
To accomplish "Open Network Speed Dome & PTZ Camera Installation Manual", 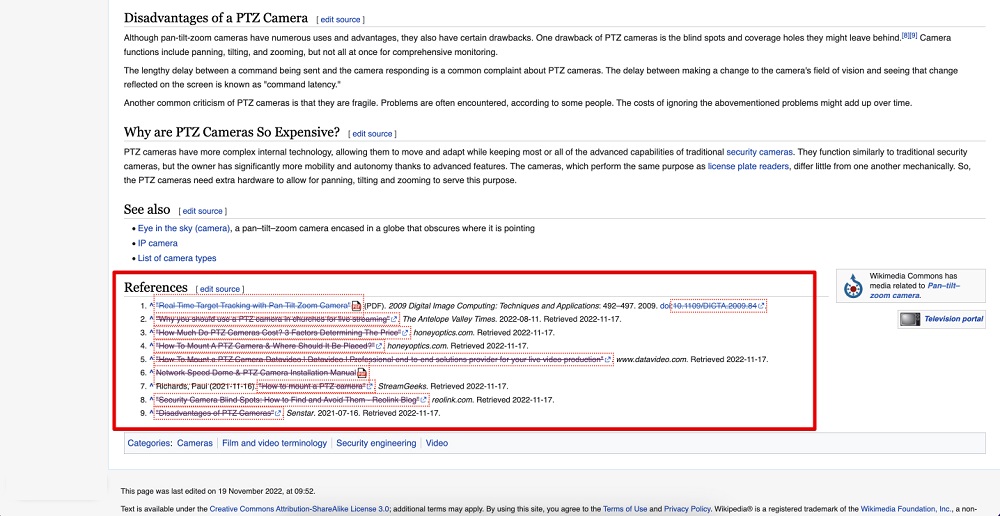I will point(256,373).
